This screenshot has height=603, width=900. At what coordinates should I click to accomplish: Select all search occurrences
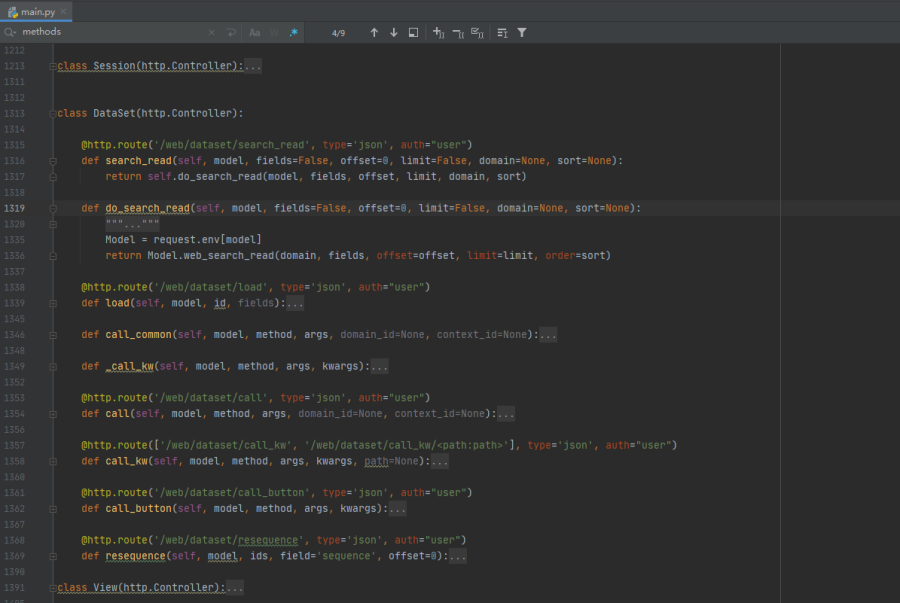point(477,32)
